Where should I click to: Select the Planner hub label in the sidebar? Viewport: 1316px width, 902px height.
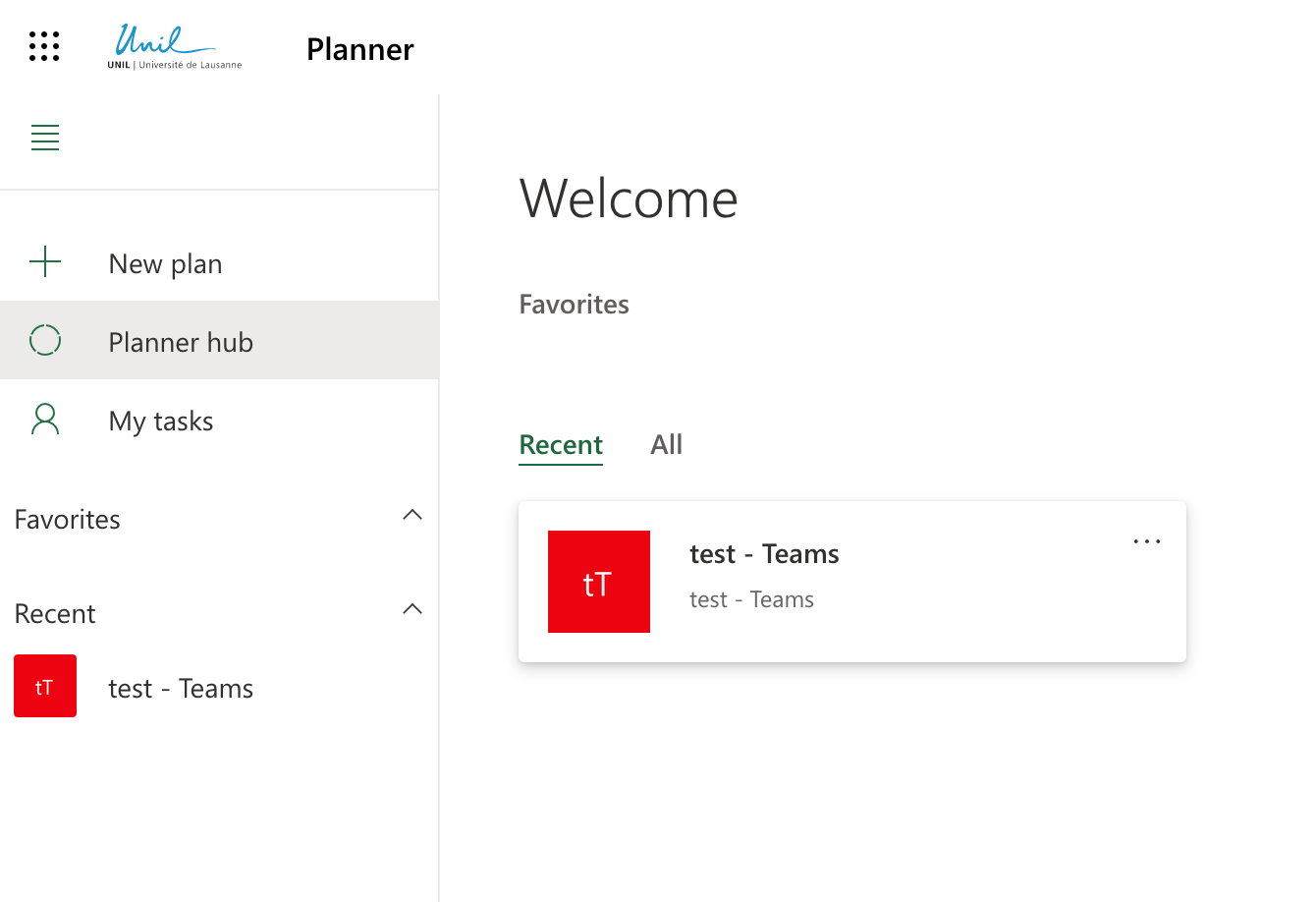pos(181,342)
